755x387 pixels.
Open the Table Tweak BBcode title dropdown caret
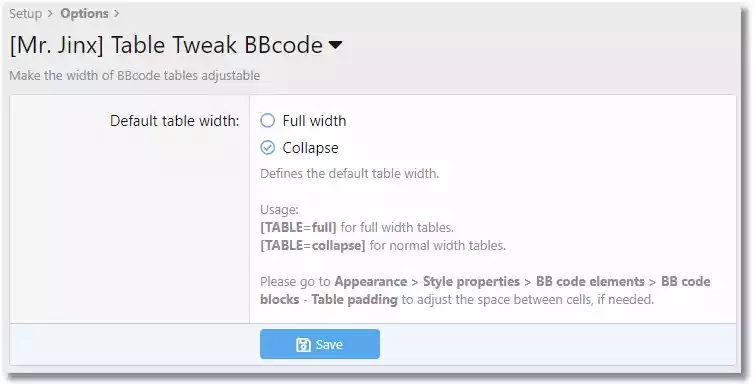[x=335, y=45]
